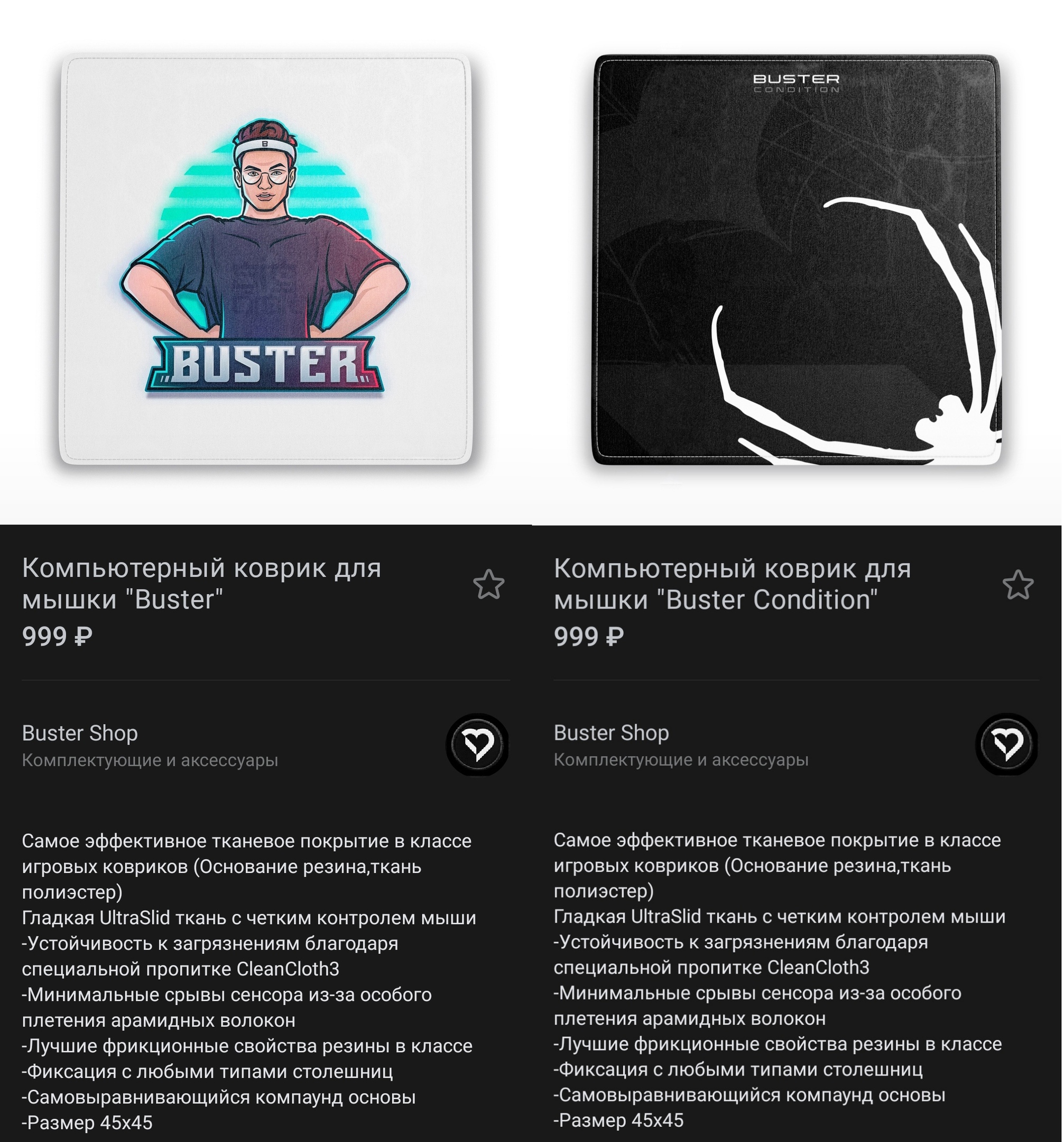Open Buster Shop heart avatar under "Buster Condition" listing
The height and width of the screenshot is (1142, 1064).
(x=1006, y=744)
